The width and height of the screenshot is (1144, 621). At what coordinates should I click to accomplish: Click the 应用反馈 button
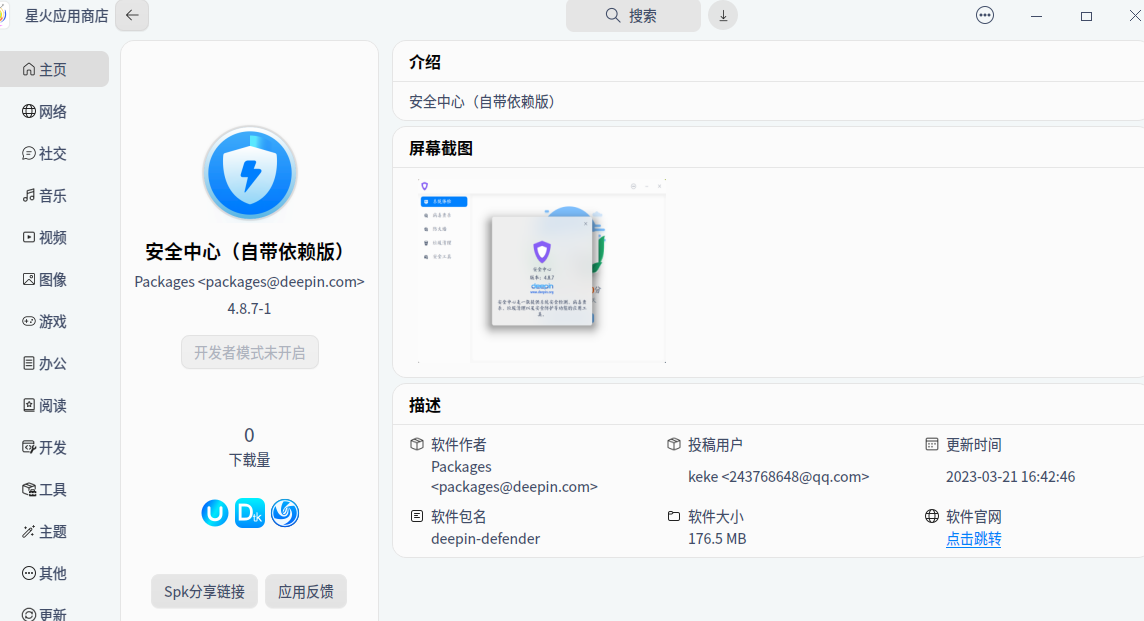tap(306, 591)
